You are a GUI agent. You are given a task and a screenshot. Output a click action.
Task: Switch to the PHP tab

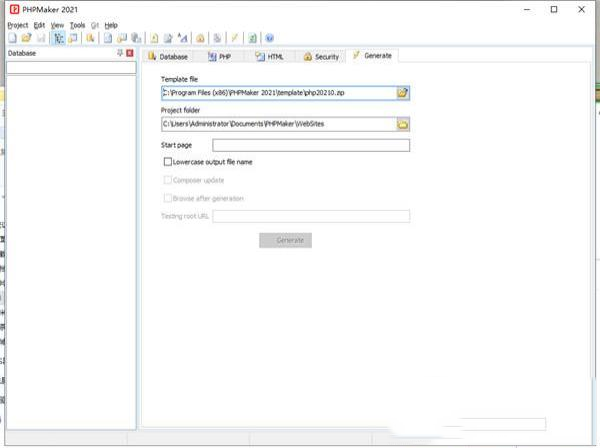tap(221, 57)
